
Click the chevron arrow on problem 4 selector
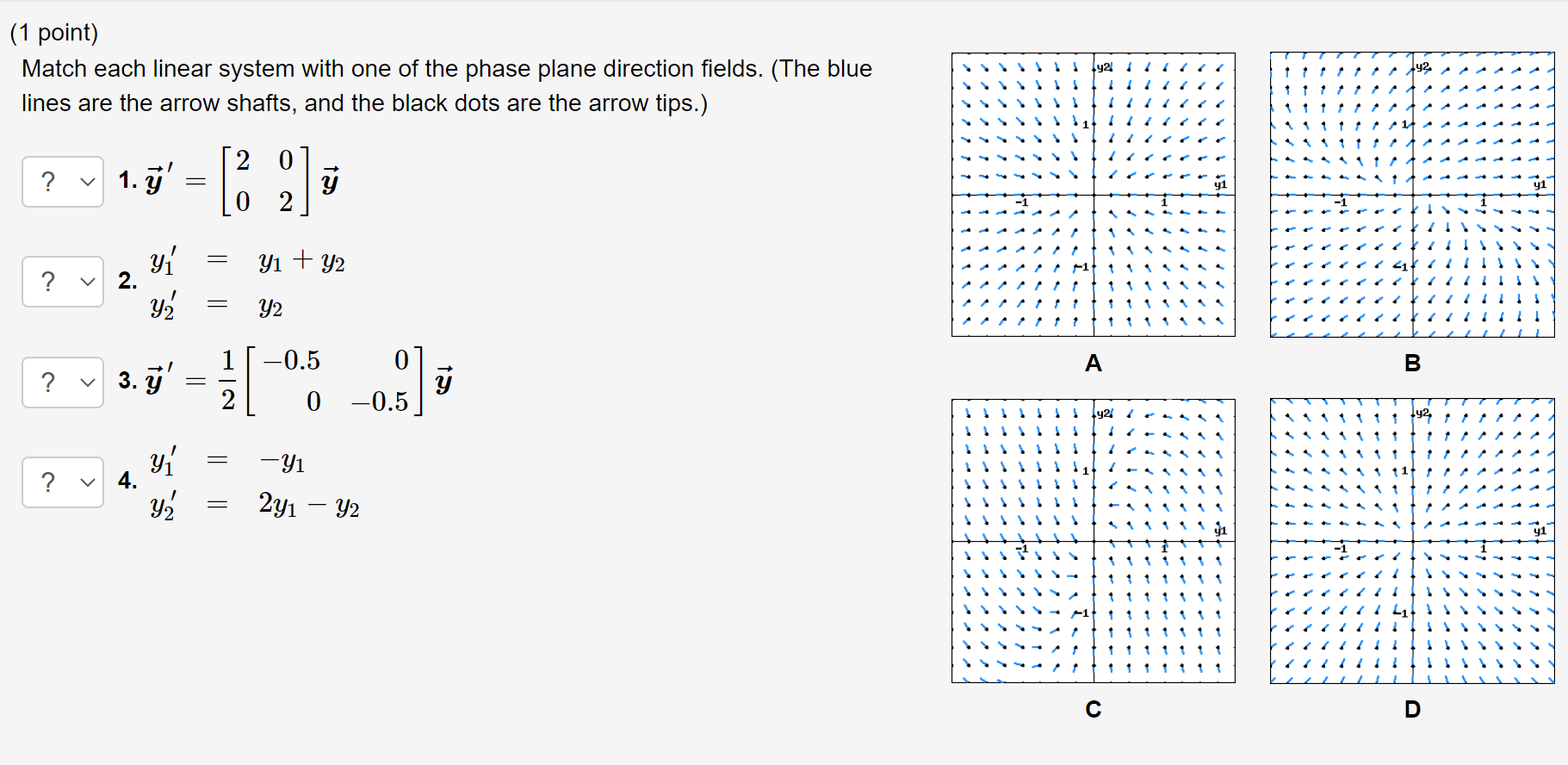(x=86, y=482)
